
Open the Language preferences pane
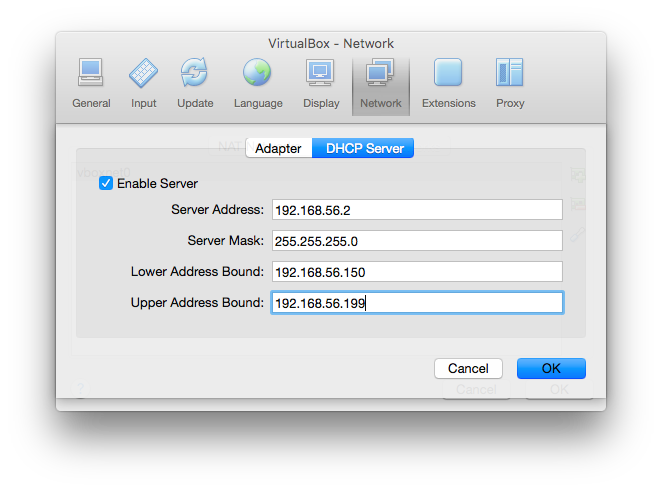click(258, 84)
